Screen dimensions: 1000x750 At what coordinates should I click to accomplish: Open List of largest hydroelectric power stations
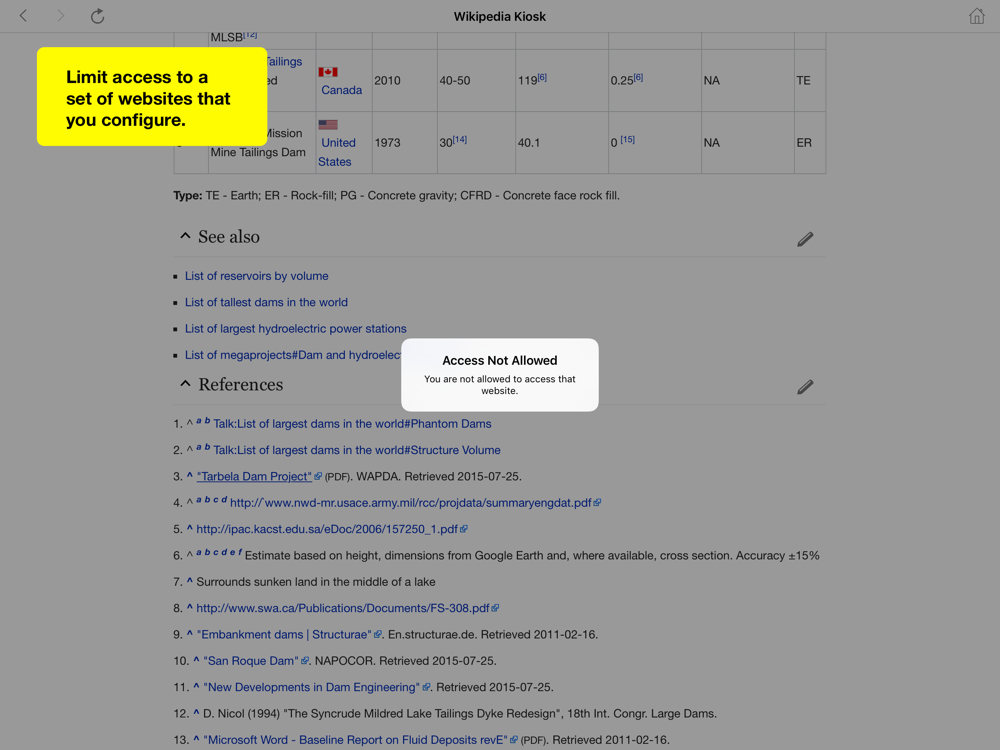pyautogui.click(x=295, y=328)
